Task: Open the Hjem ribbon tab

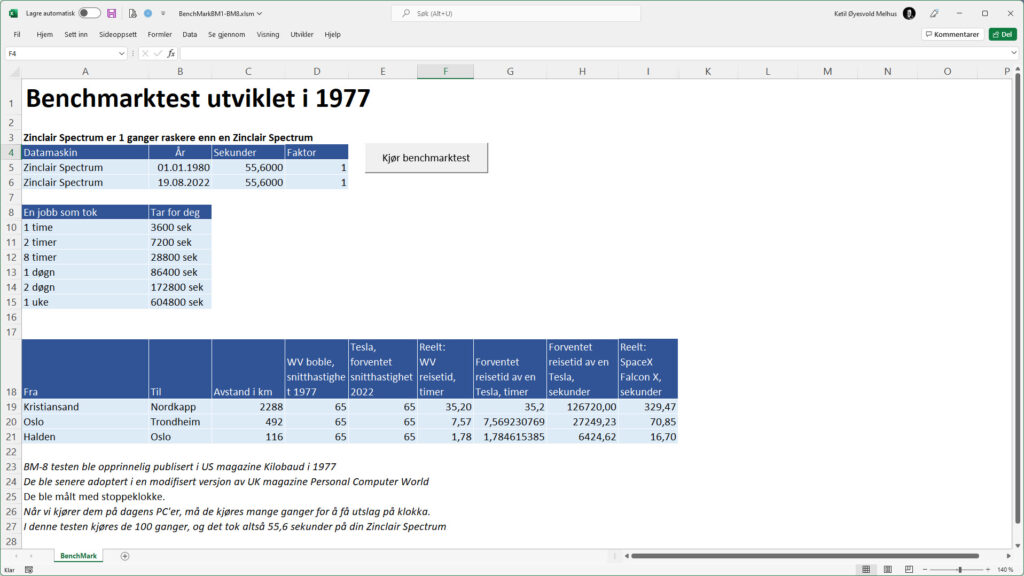Action: (44, 35)
